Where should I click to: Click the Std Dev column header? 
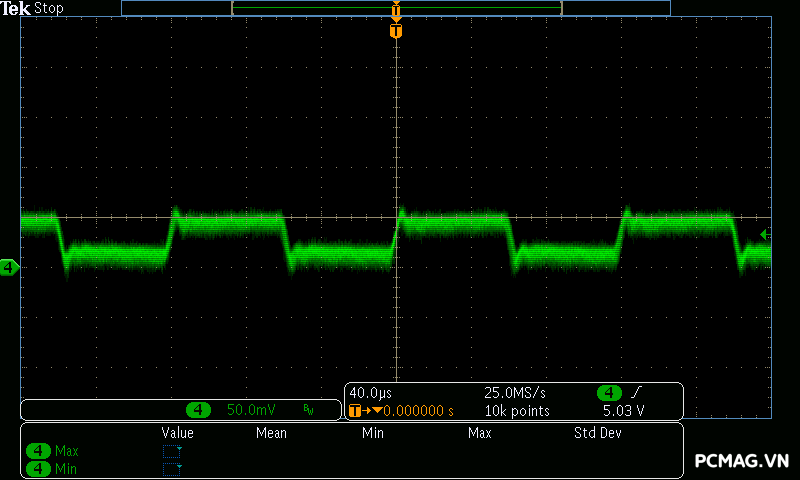click(x=597, y=433)
